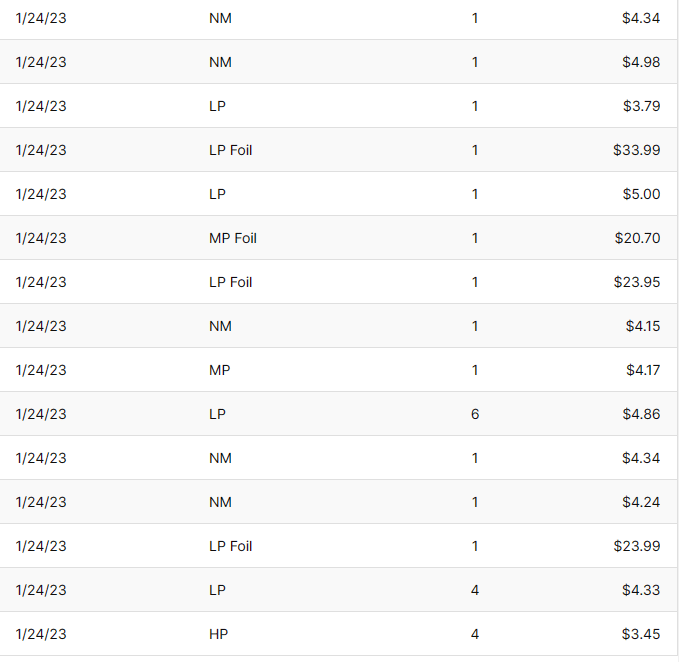Screen dimensions: 679x662
Task: Select the $23.95 price value
Action: [x=636, y=282]
